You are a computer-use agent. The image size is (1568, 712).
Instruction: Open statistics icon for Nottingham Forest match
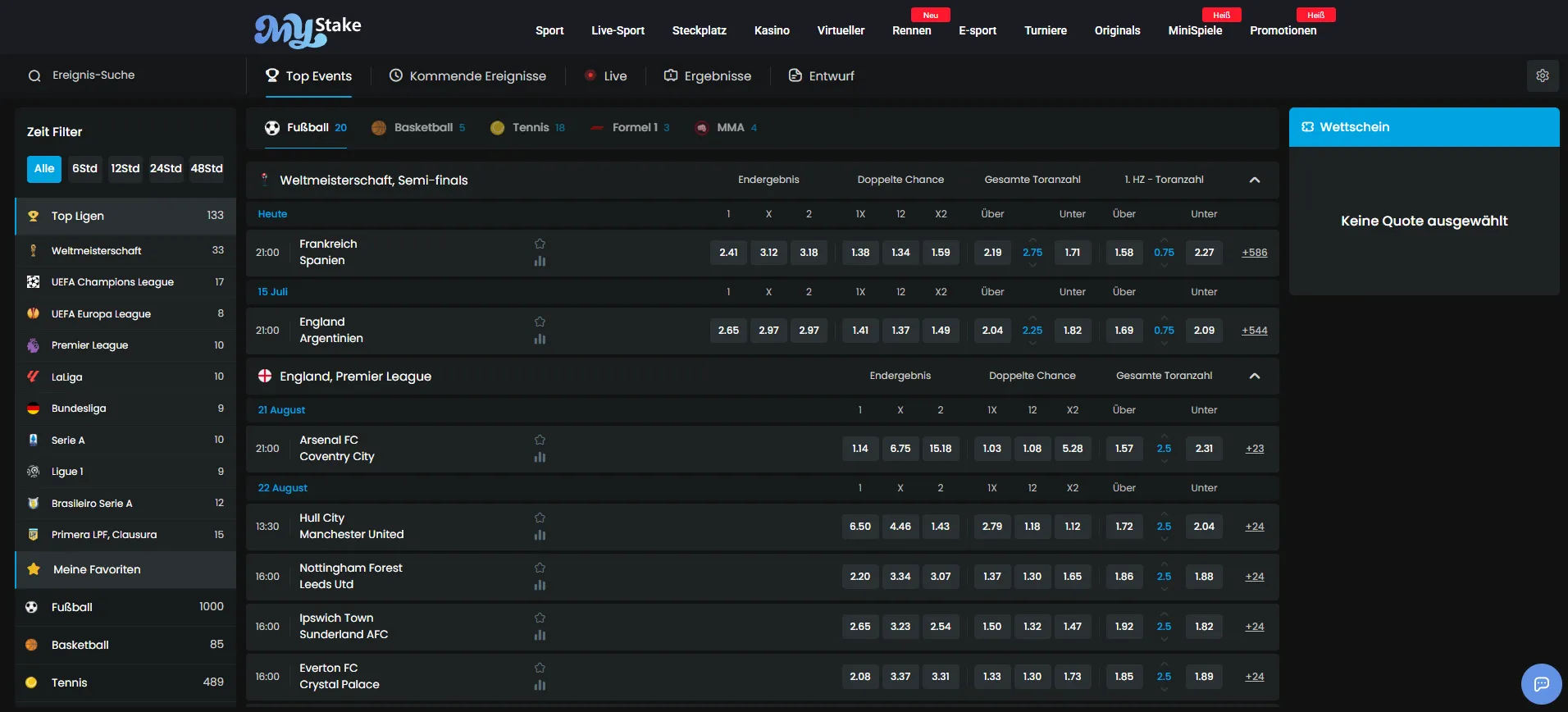pyautogui.click(x=540, y=585)
